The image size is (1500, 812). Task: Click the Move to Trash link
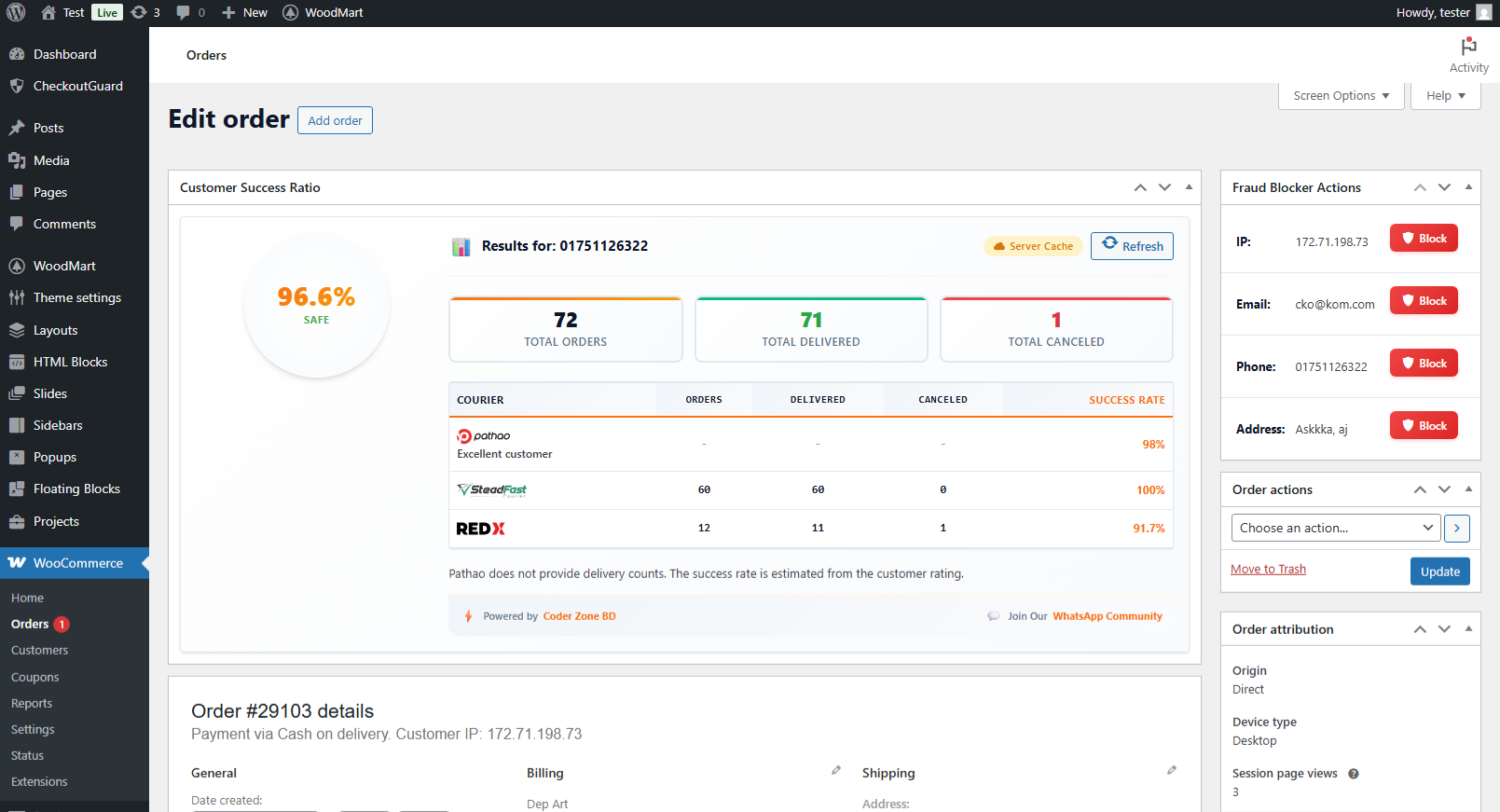click(x=1268, y=570)
